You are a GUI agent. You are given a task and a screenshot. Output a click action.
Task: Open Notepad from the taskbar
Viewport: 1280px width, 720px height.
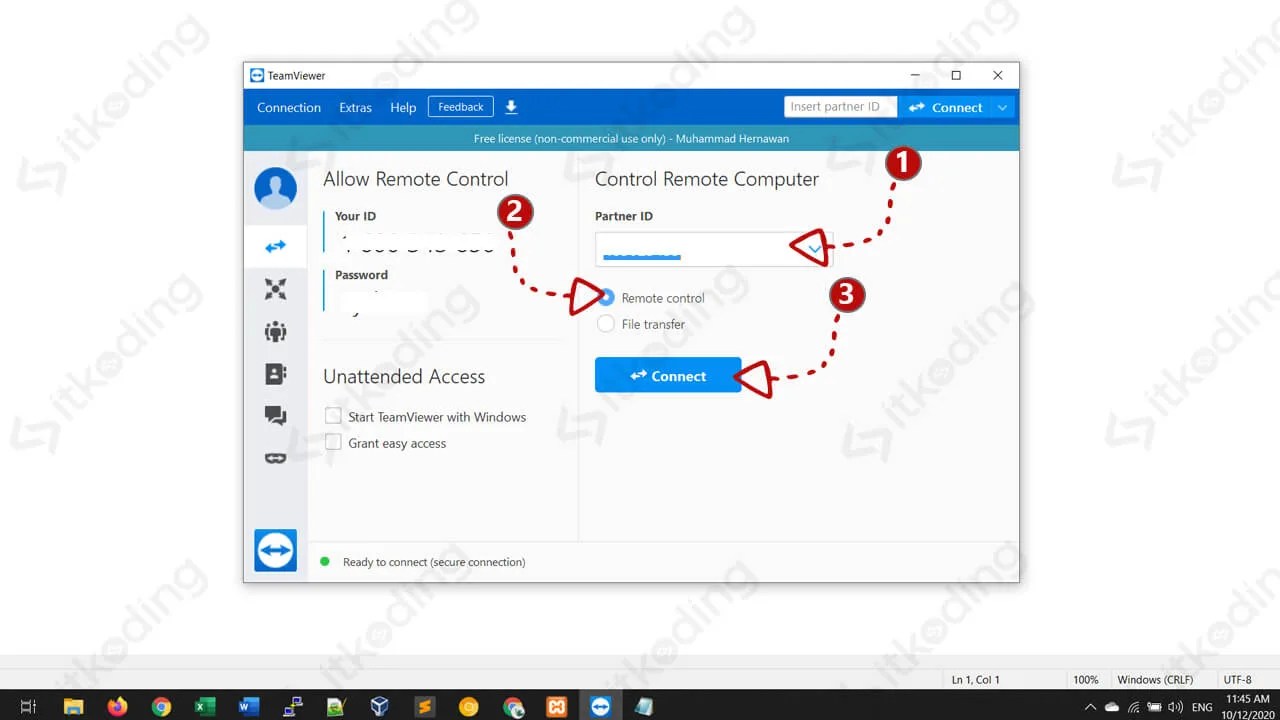644,706
